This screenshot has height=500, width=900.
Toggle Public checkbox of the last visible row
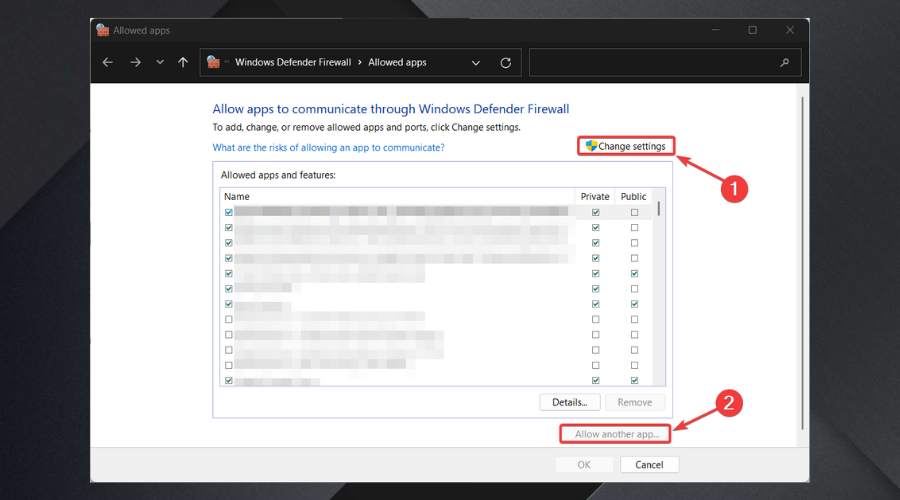(634, 381)
